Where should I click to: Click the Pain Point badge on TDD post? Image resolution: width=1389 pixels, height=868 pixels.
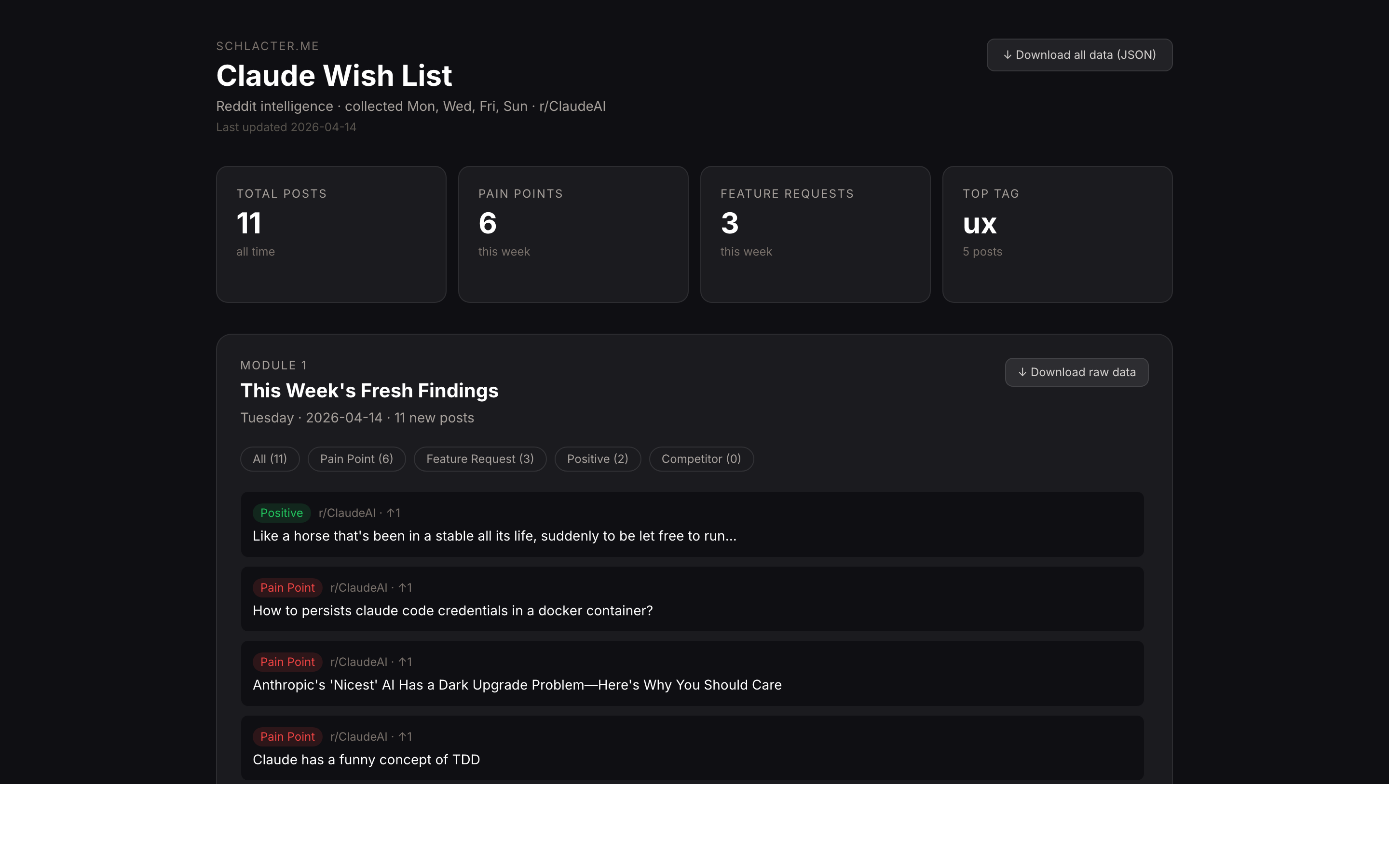pyautogui.click(x=287, y=736)
